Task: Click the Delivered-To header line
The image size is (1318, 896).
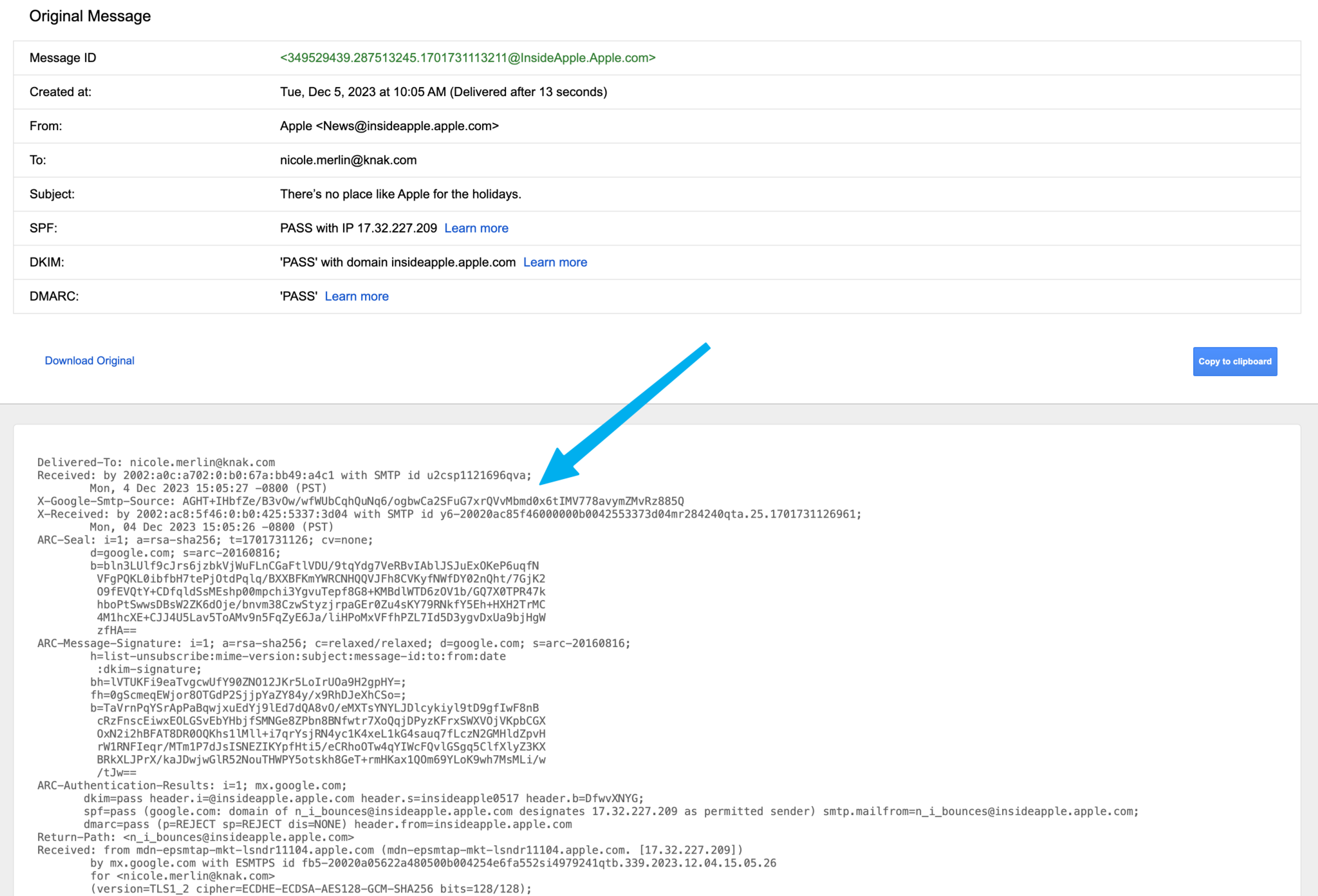Action: (156, 462)
